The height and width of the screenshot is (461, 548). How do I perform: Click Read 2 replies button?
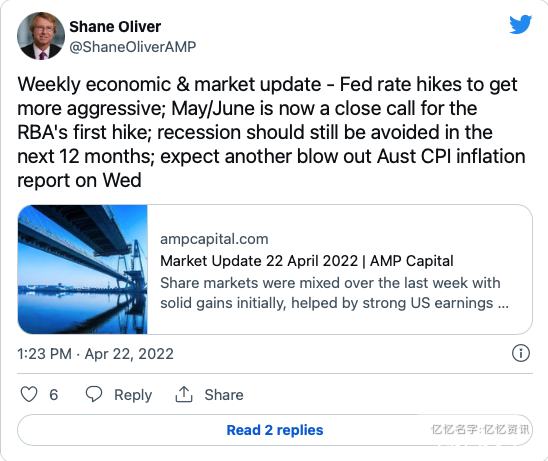(x=275, y=430)
